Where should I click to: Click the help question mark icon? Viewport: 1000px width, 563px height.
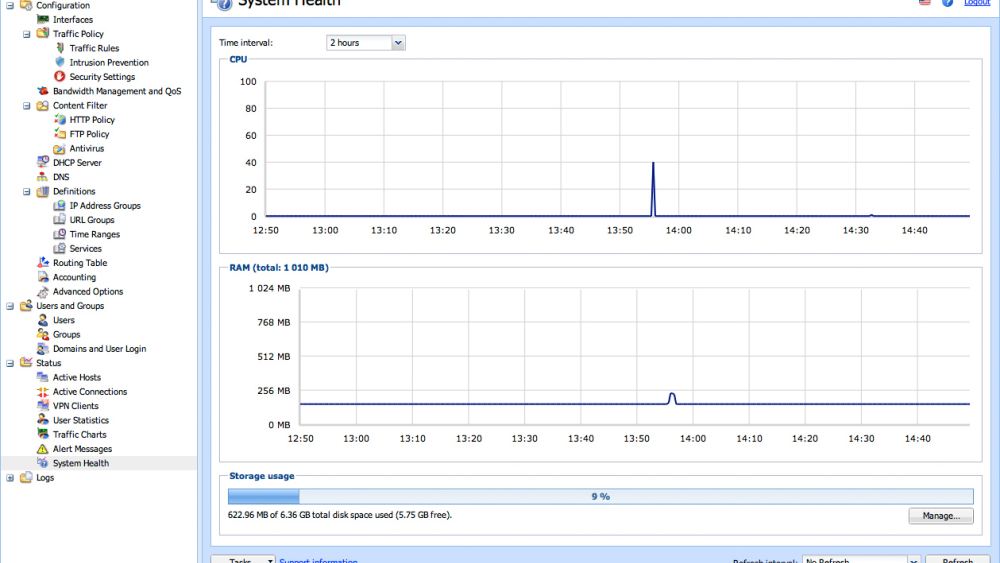tap(946, 3)
